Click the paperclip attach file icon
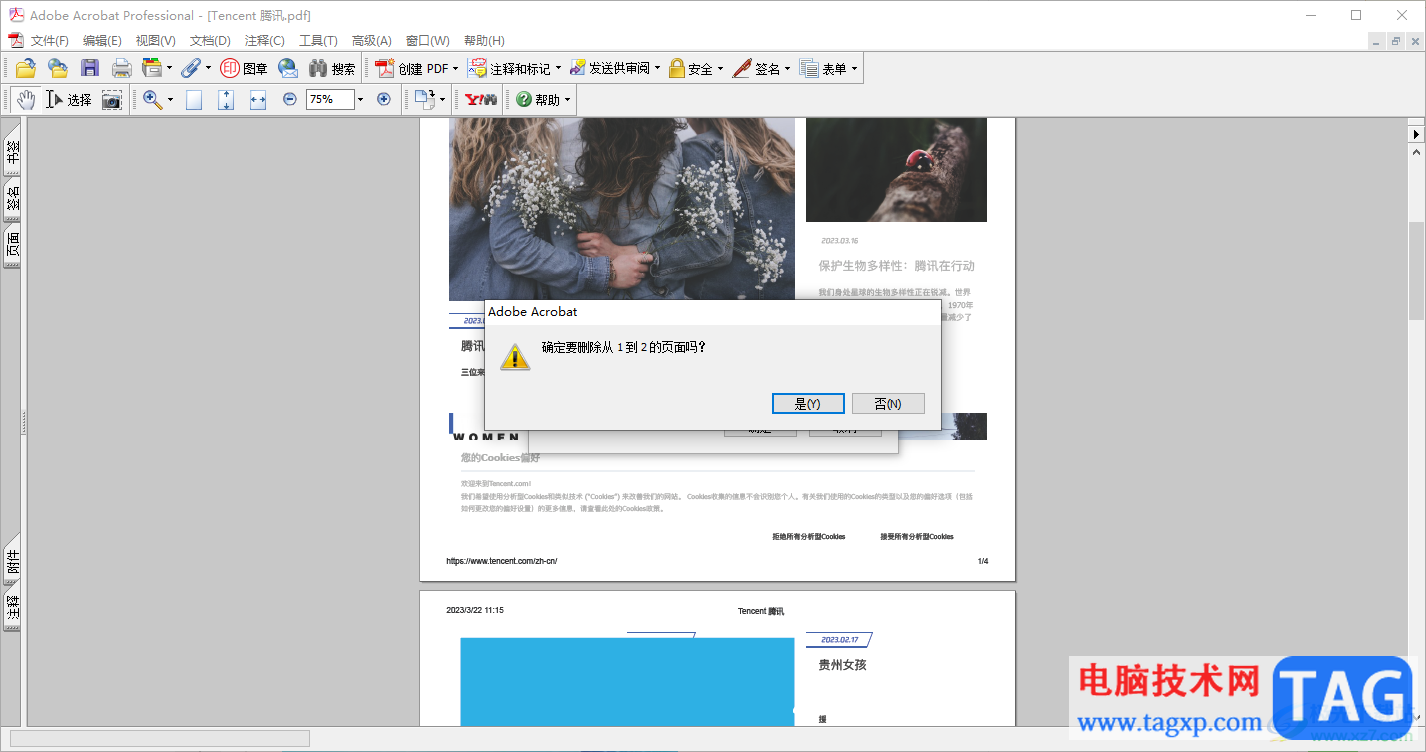 (190, 68)
